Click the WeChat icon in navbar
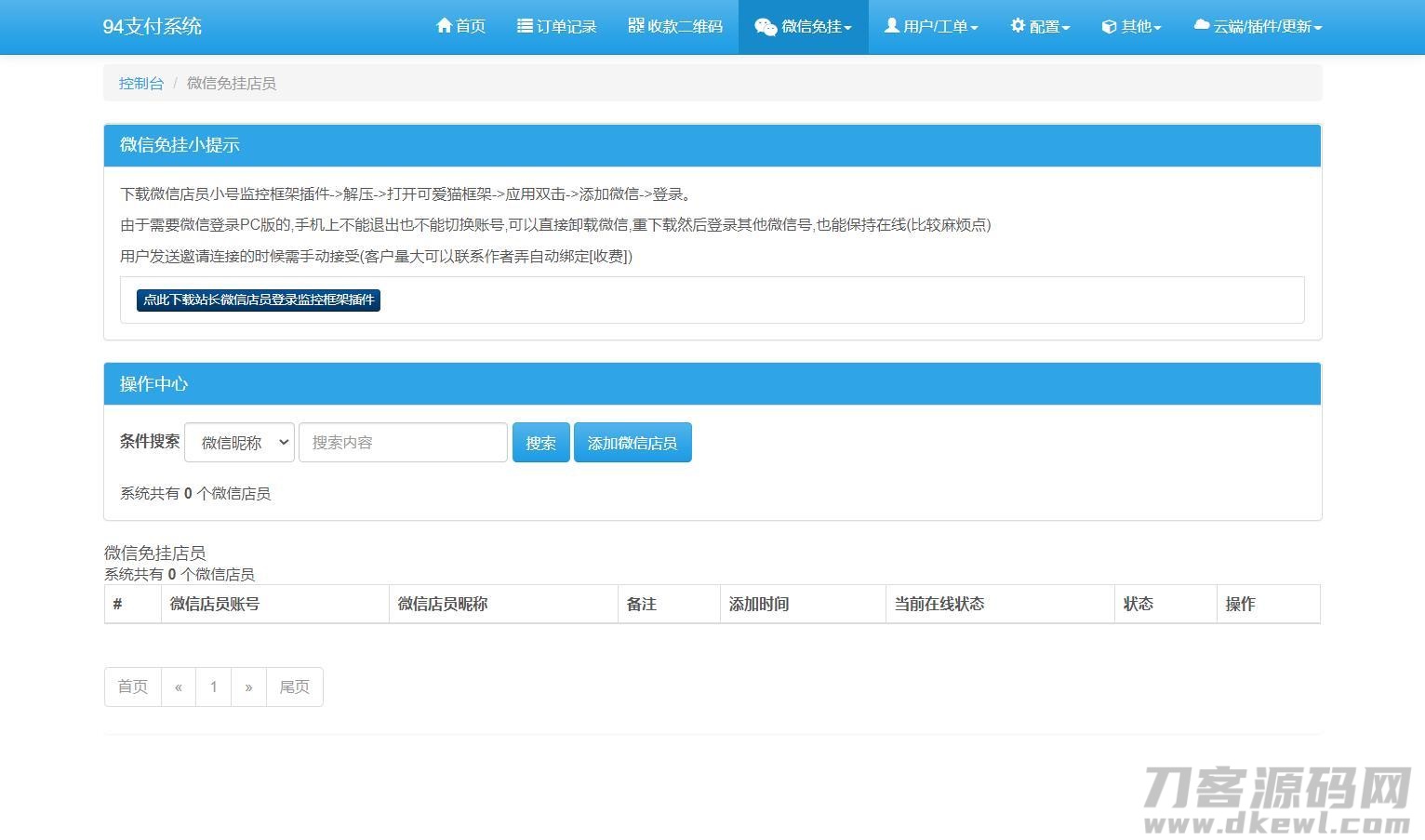 766,27
